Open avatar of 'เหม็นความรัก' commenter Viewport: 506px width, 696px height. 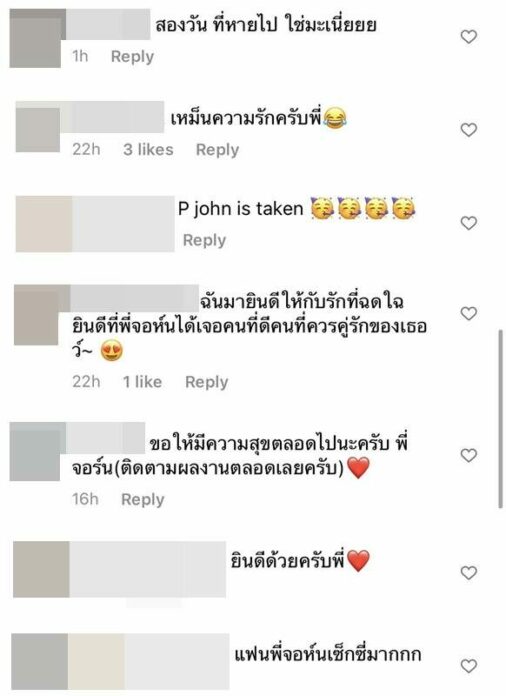pos(38,128)
